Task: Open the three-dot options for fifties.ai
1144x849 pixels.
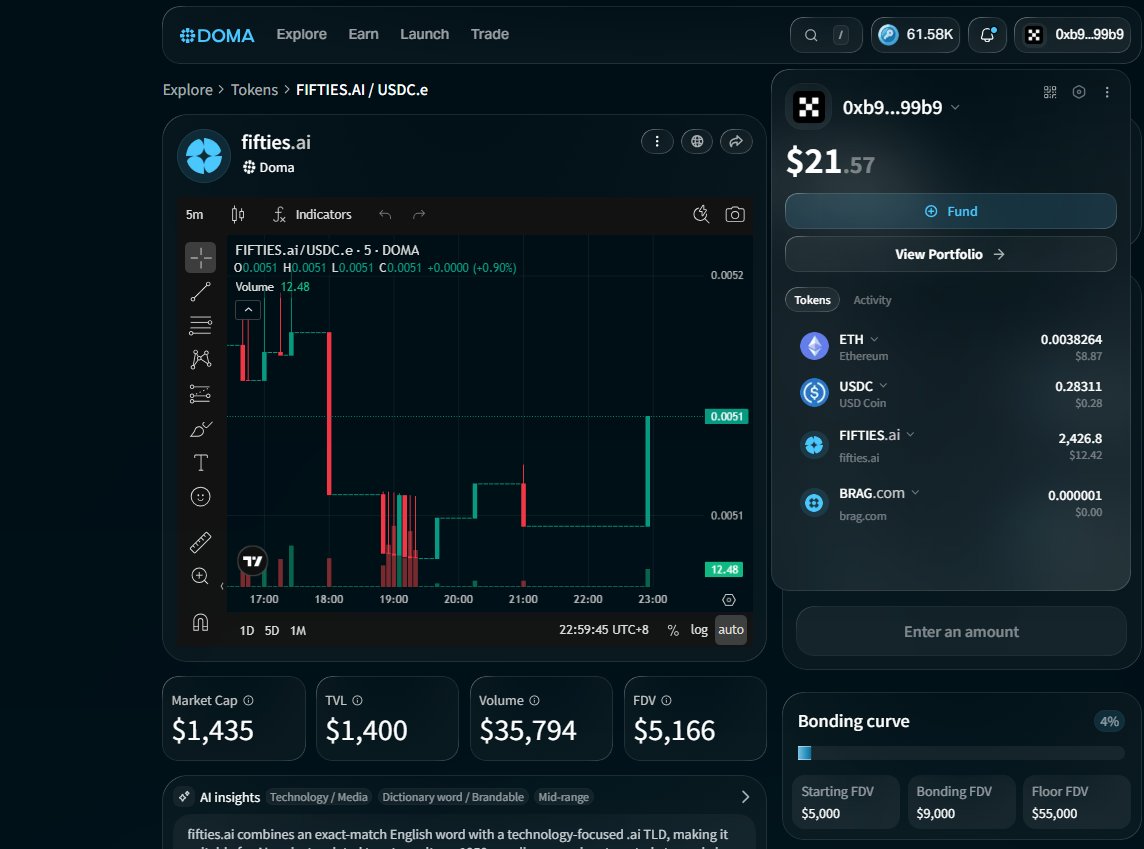Action: click(657, 142)
